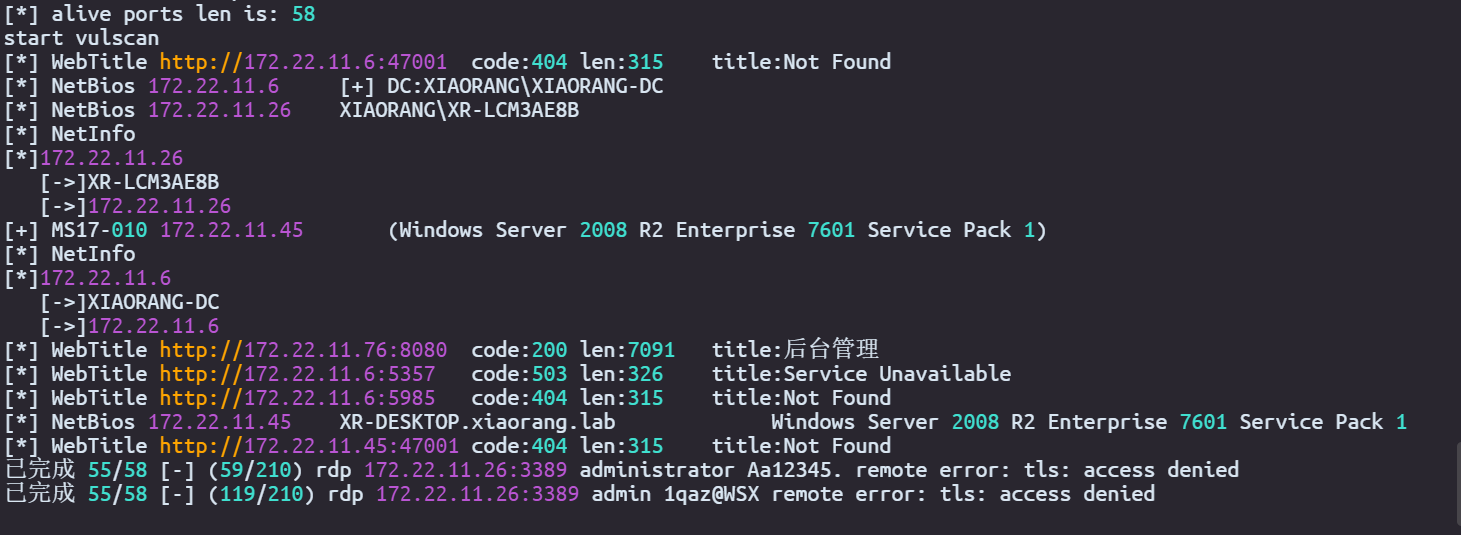1461x535 pixels.
Task: Click the (119/210) progress counter
Action: [261, 494]
